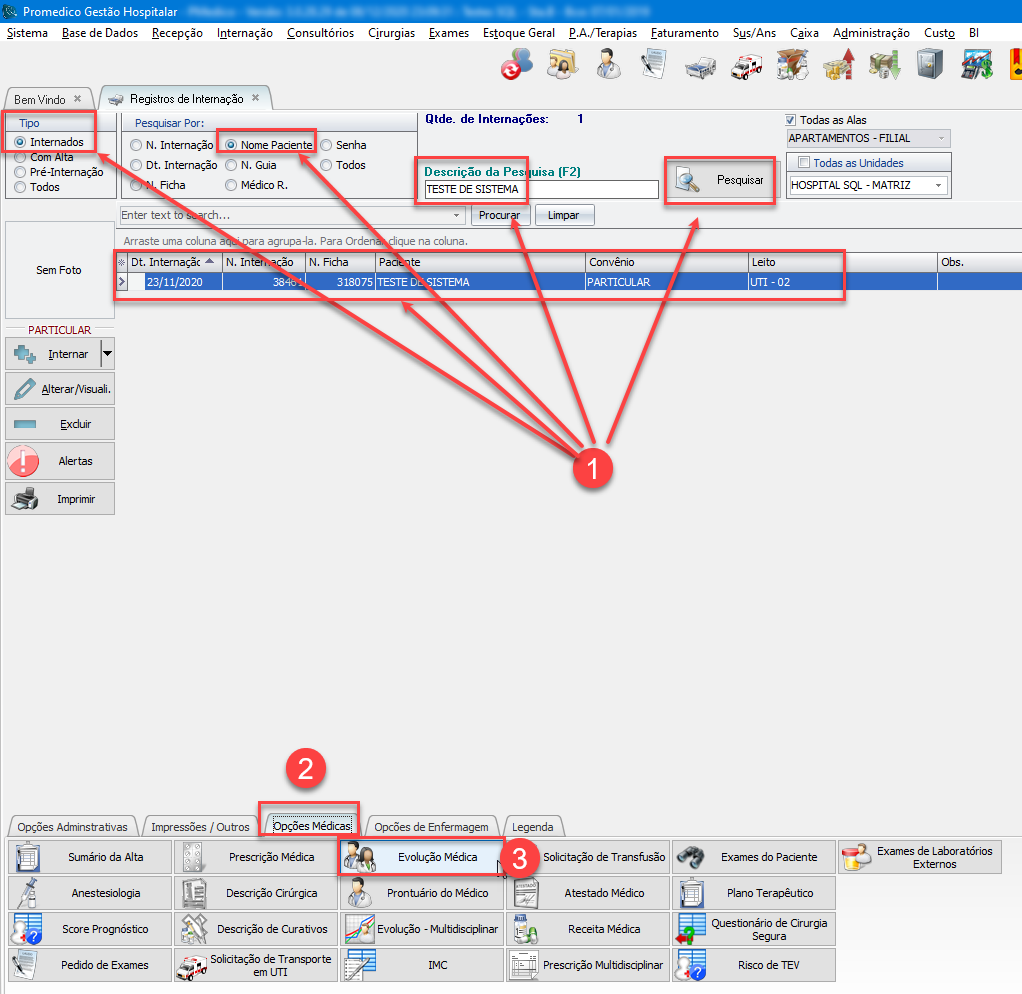1022x994 pixels.
Task: Open the Faturamento menu
Action: 684,33
